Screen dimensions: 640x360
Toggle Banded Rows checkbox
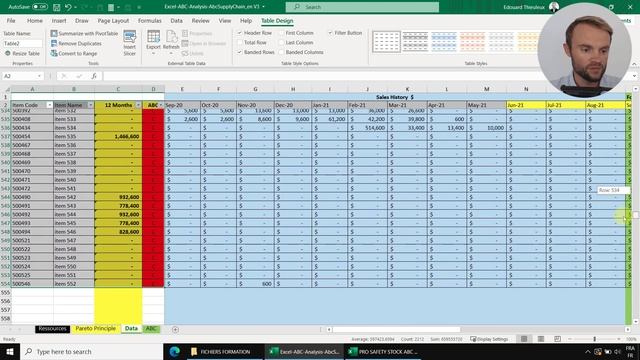[x=240, y=52]
